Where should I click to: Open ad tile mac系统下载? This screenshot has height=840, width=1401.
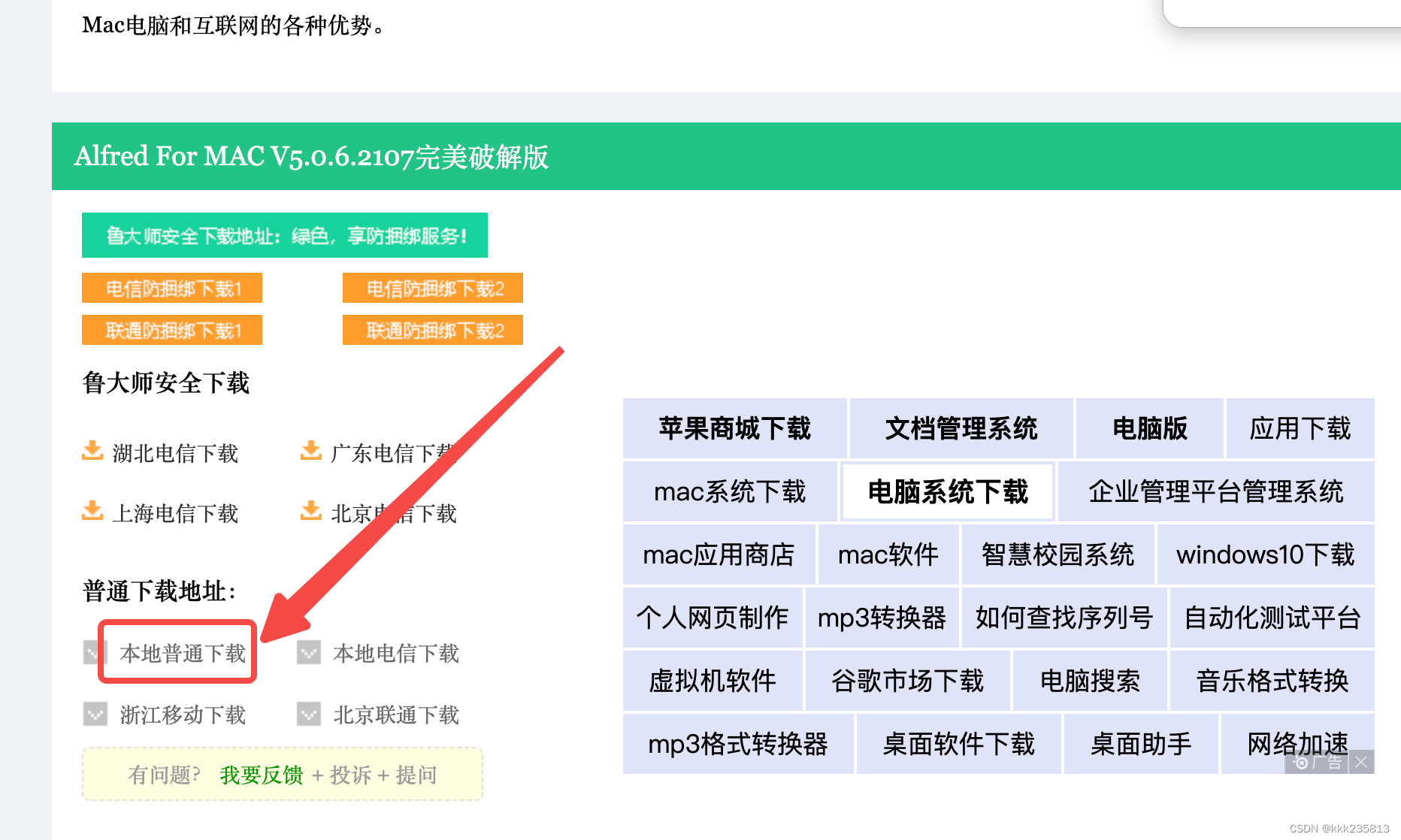pos(730,491)
